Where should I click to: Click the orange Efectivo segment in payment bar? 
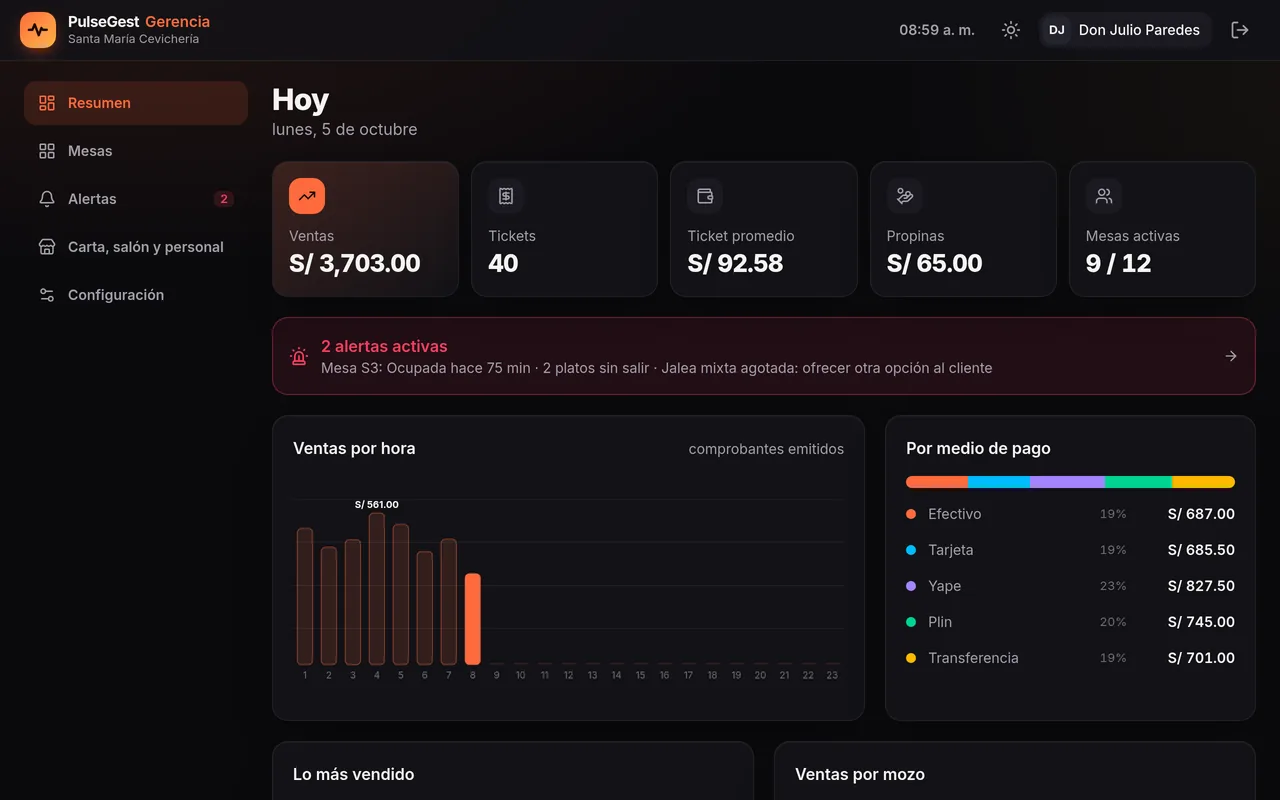coord(937,482)
